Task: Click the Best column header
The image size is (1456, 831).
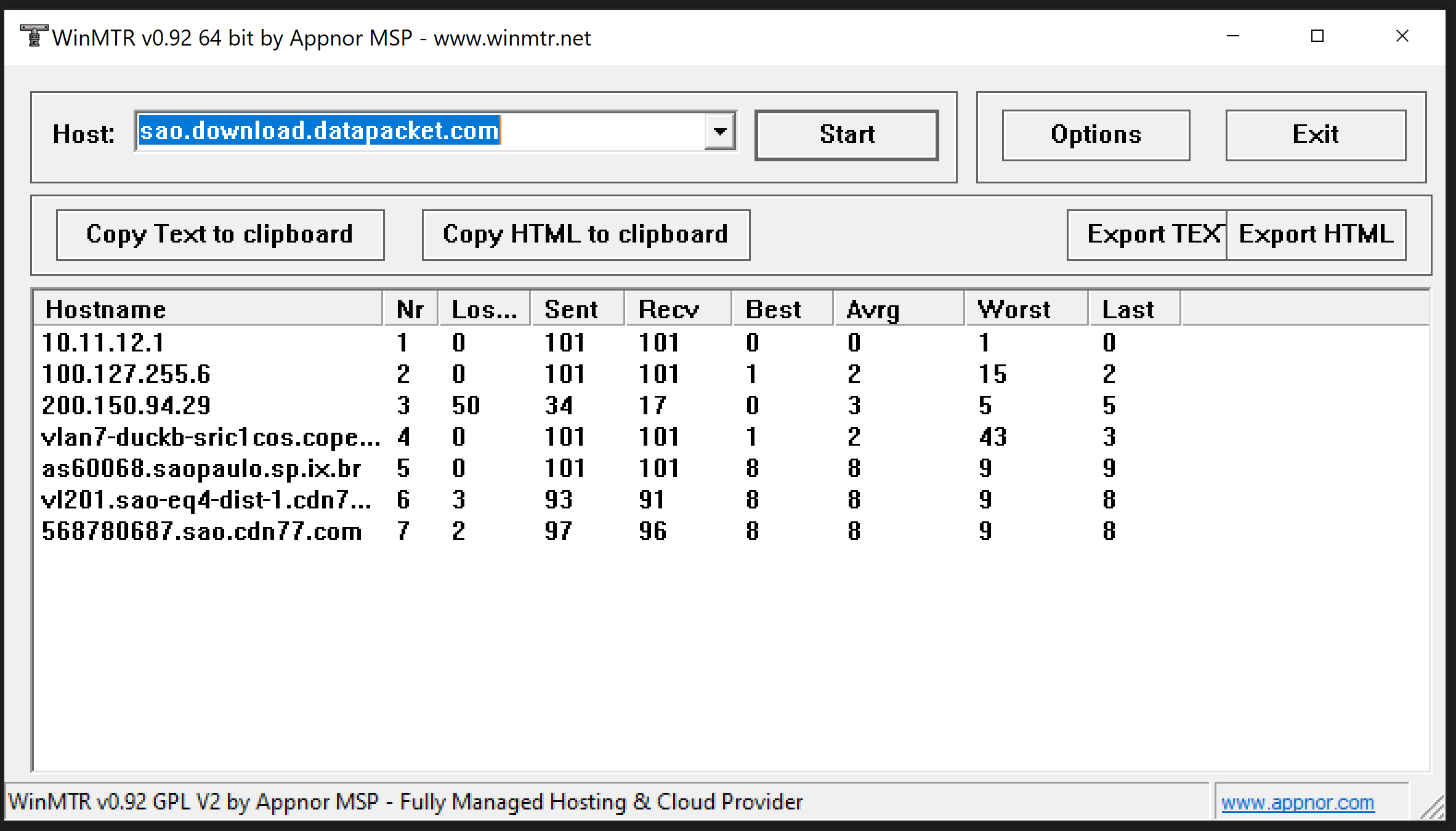Action: pyautogui.click(x=783, y=309)
